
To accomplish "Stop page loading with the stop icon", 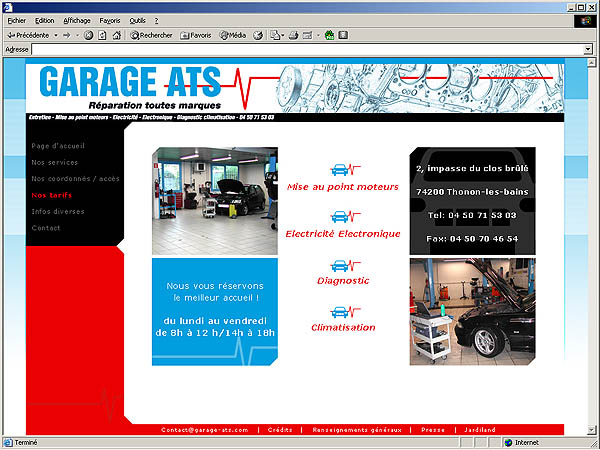I will click(x=88, y=35).
